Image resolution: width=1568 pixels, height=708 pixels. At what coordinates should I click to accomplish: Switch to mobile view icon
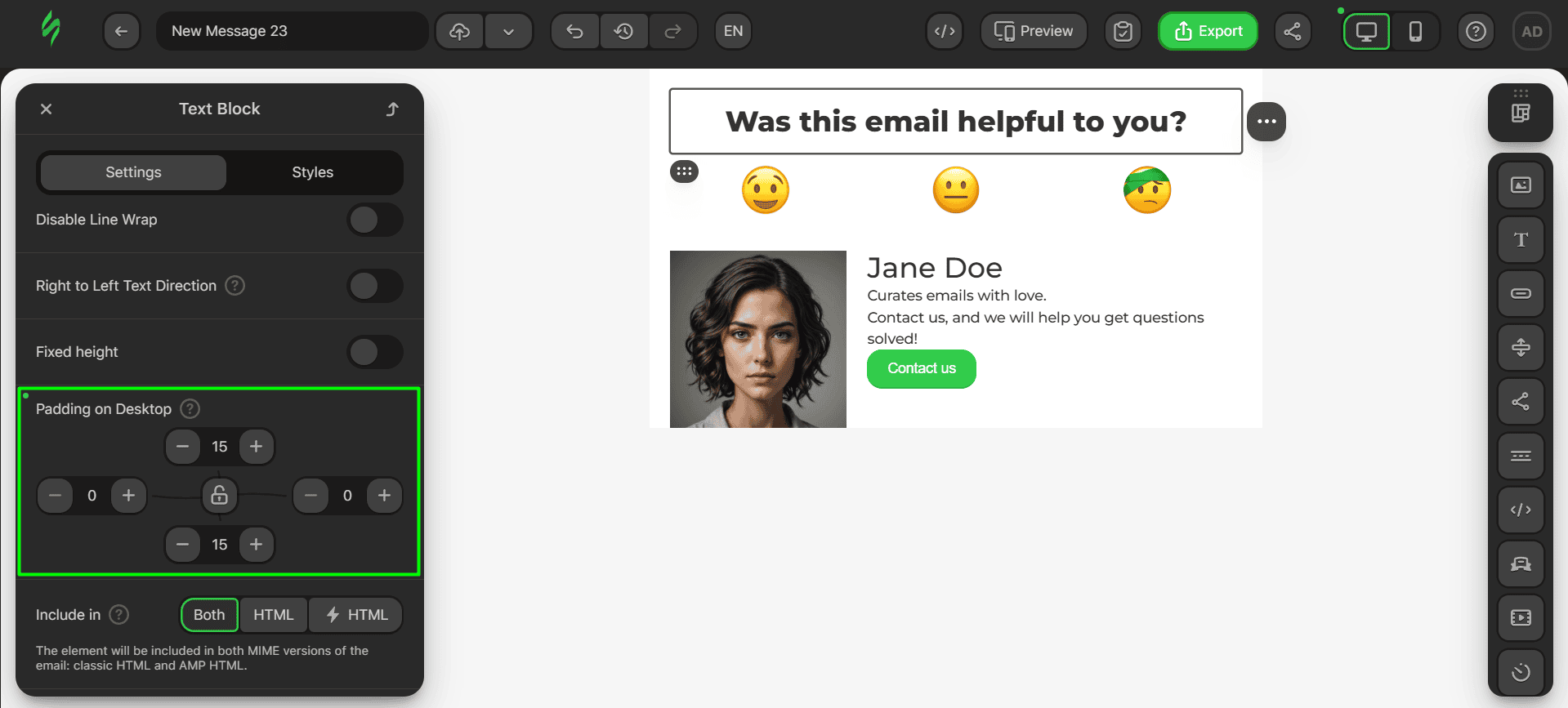coord(1415,32)
